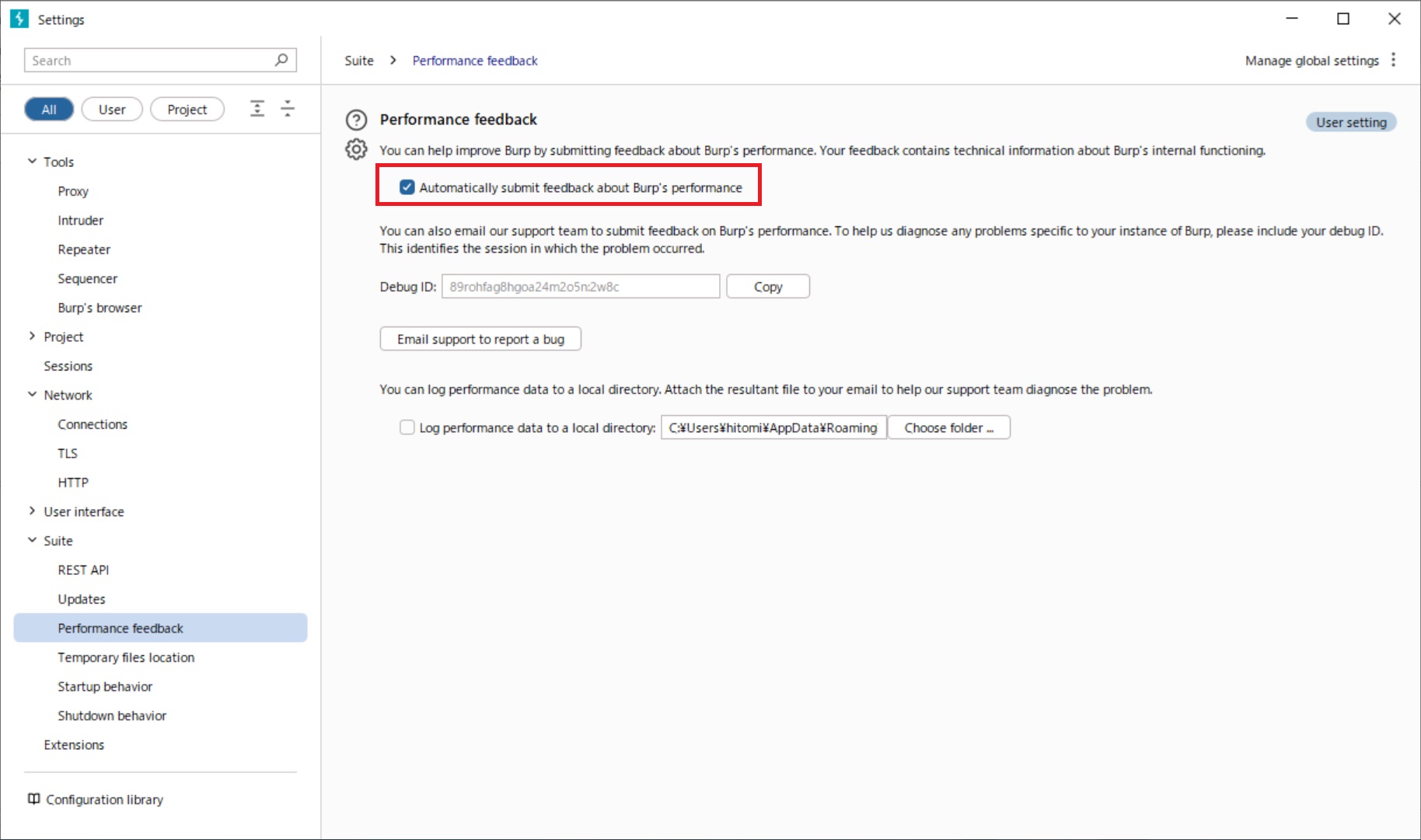Click the search magnifier icon
Screen dimensions: 1421x840
(x=281, y=60)
